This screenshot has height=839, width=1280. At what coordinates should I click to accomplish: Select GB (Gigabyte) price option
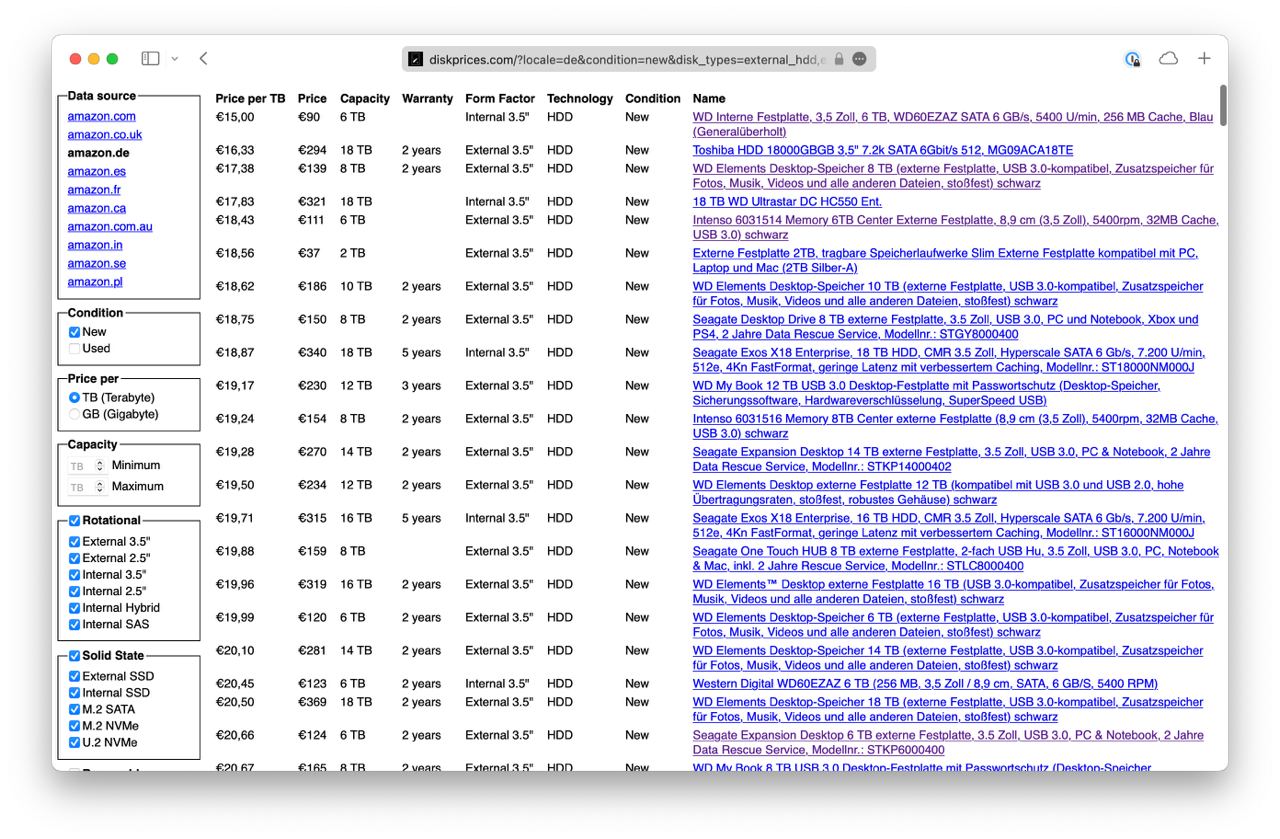tap(74, 414)
